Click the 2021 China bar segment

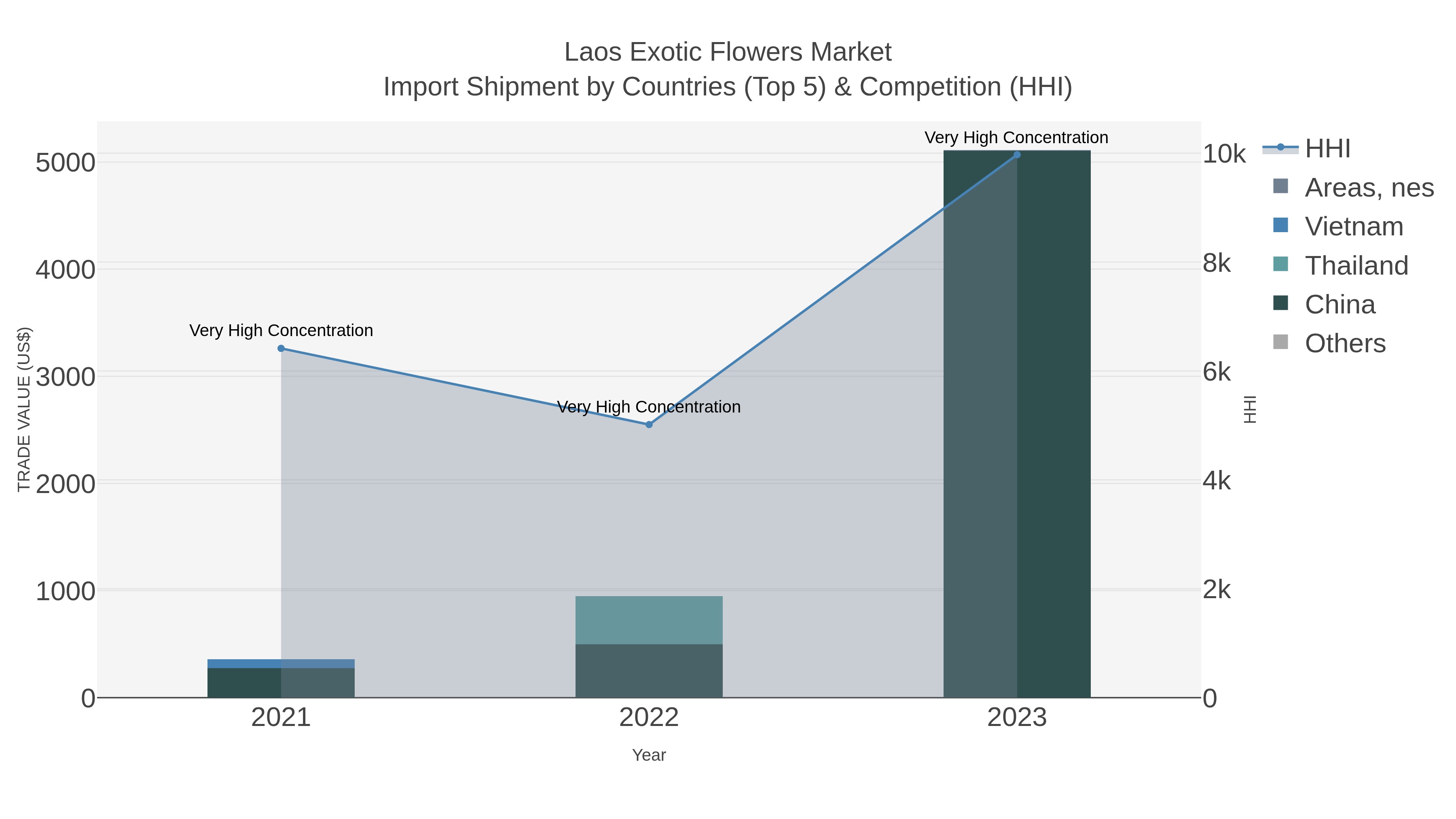click(x=281, y=683)
